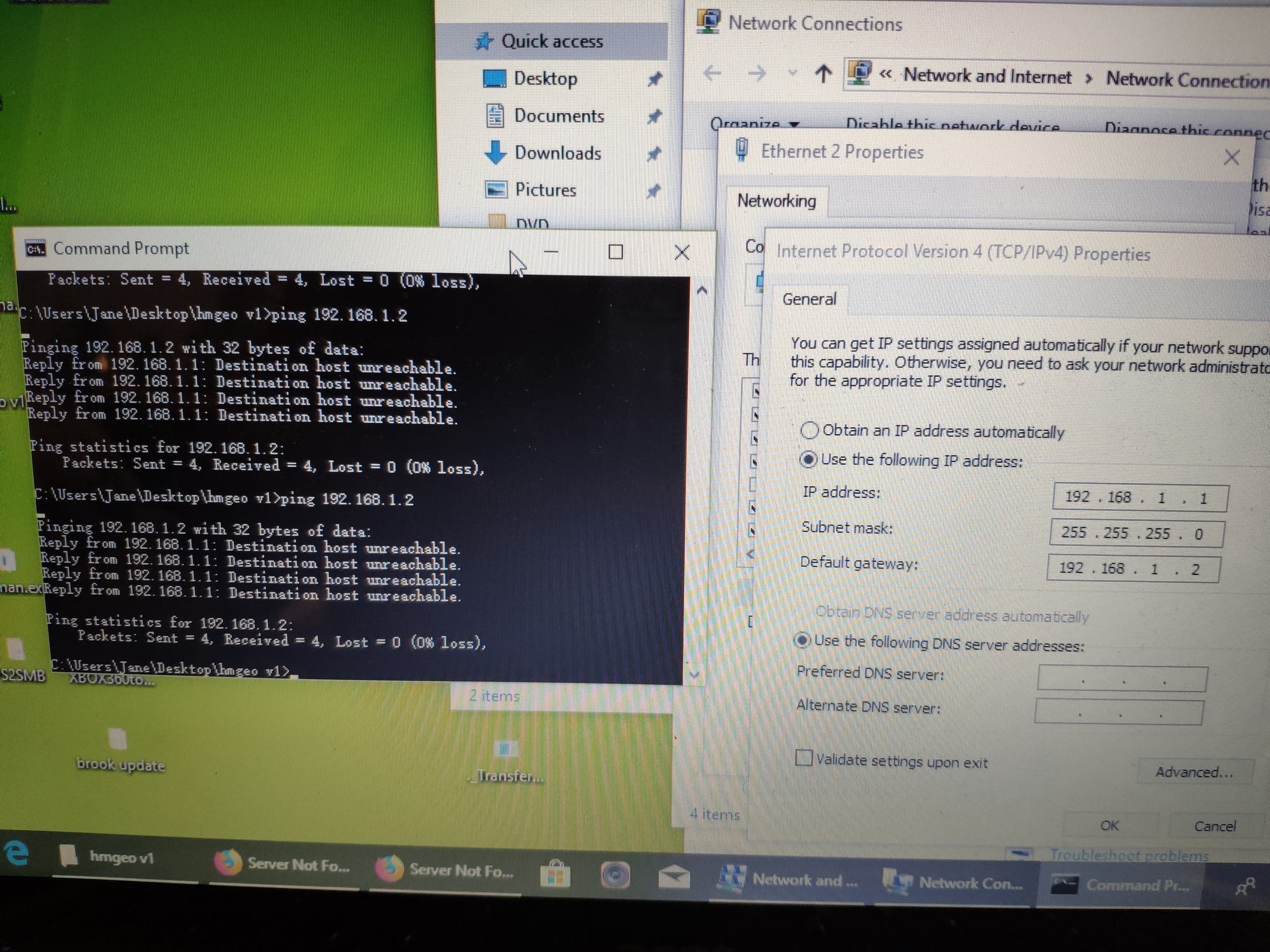Switch to Command Prompt taskbar item
This screenshot has width=1270, height=952.
point(1120,885)
